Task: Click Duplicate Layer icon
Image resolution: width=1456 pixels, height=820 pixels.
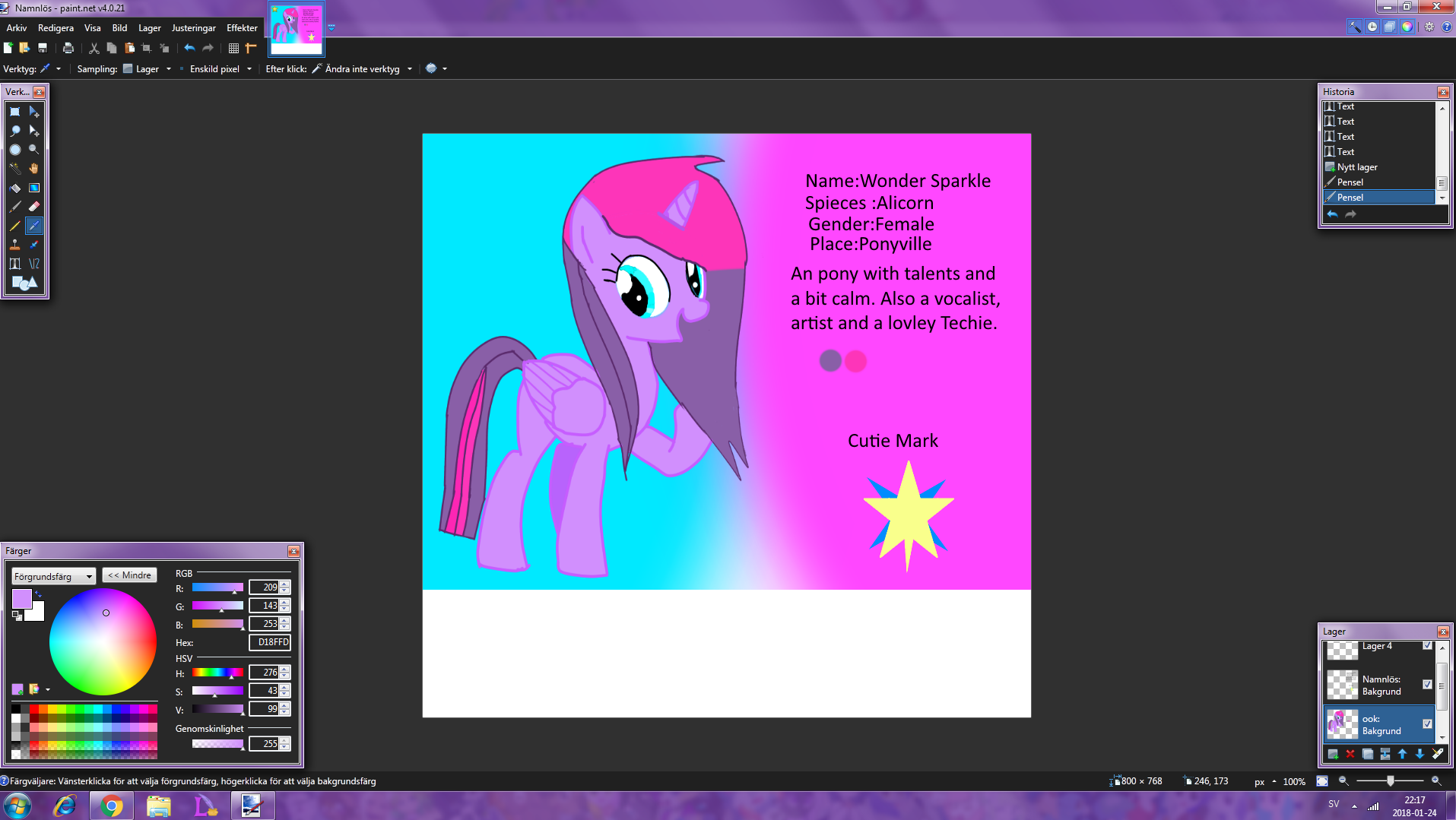Action: coord(1368,754)
